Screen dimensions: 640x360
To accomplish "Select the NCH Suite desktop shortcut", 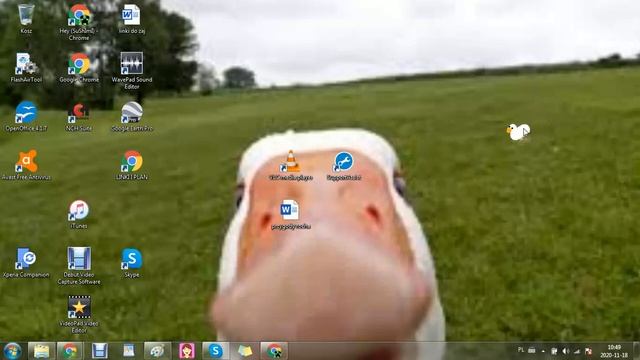I will pyautogui.click(x=79, y=116).
